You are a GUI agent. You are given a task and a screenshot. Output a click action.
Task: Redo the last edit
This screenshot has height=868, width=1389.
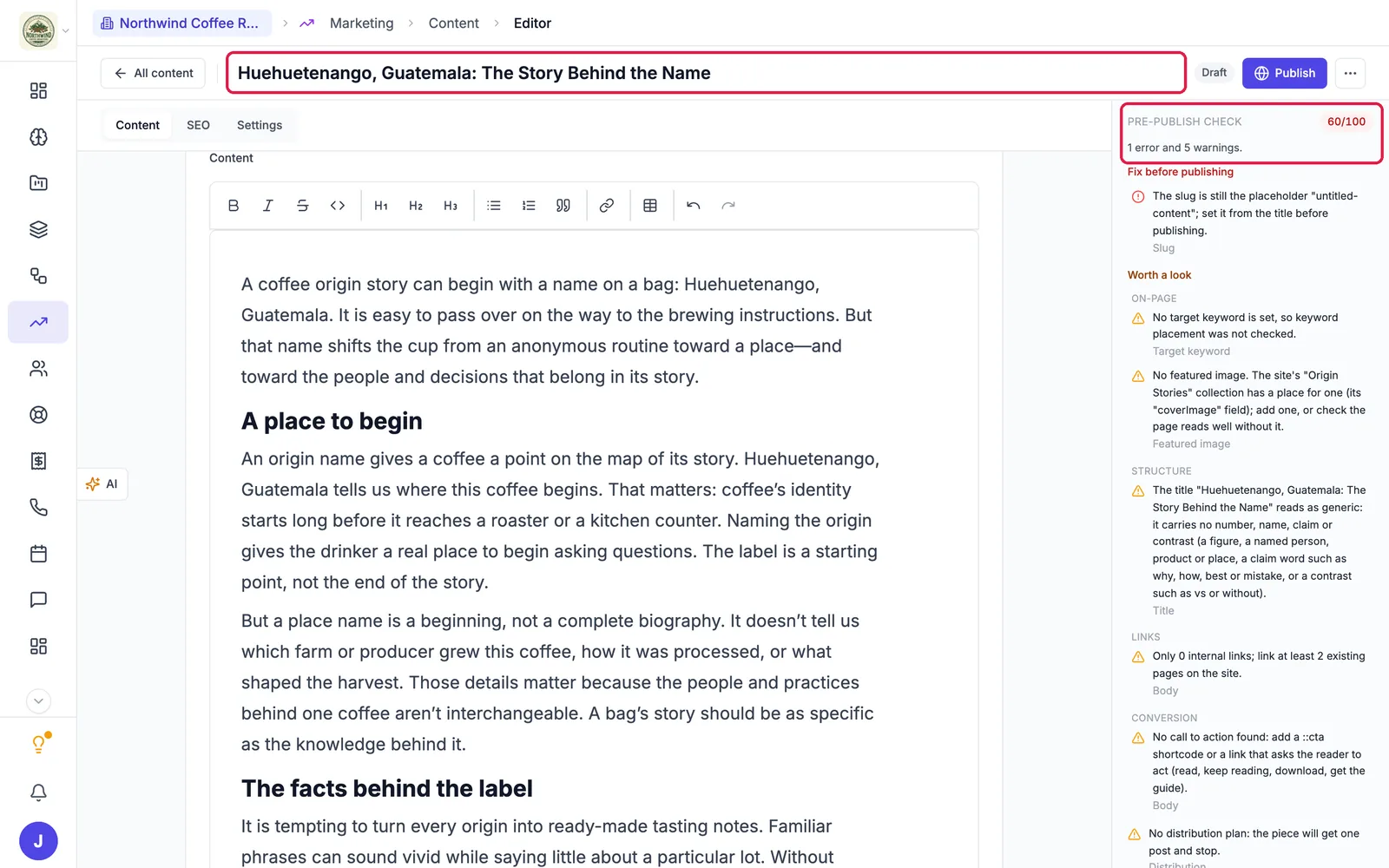coord(728,206)
